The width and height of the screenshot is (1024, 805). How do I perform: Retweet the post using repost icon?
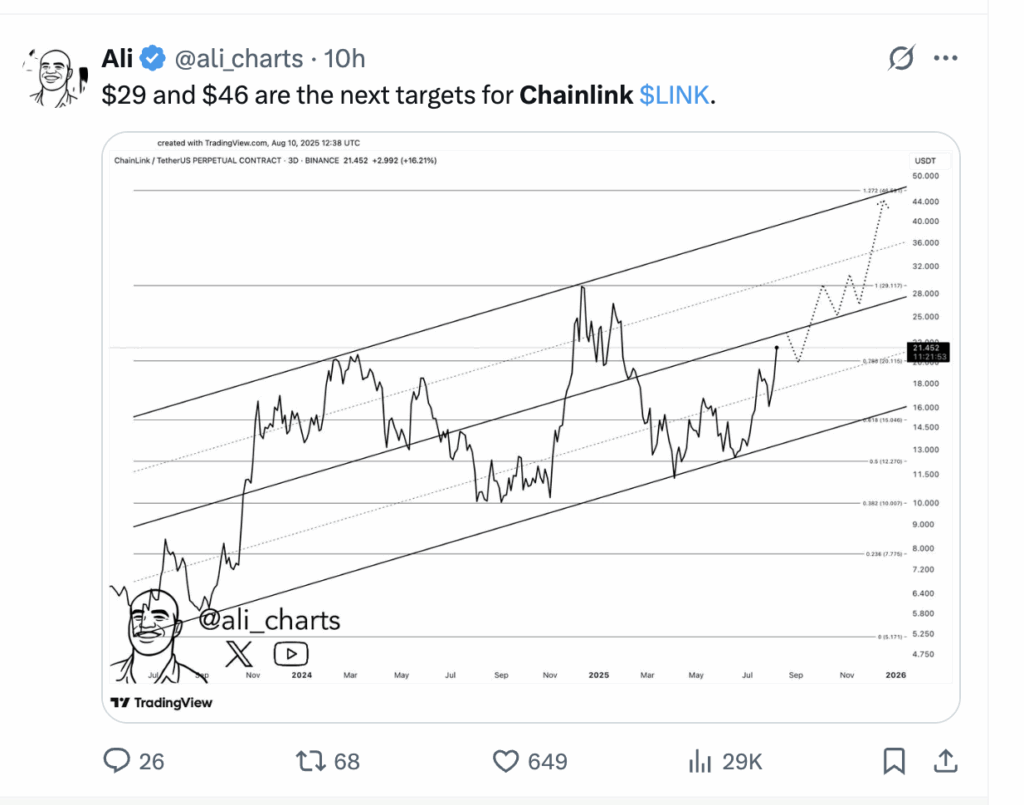[x=310, y=761]
